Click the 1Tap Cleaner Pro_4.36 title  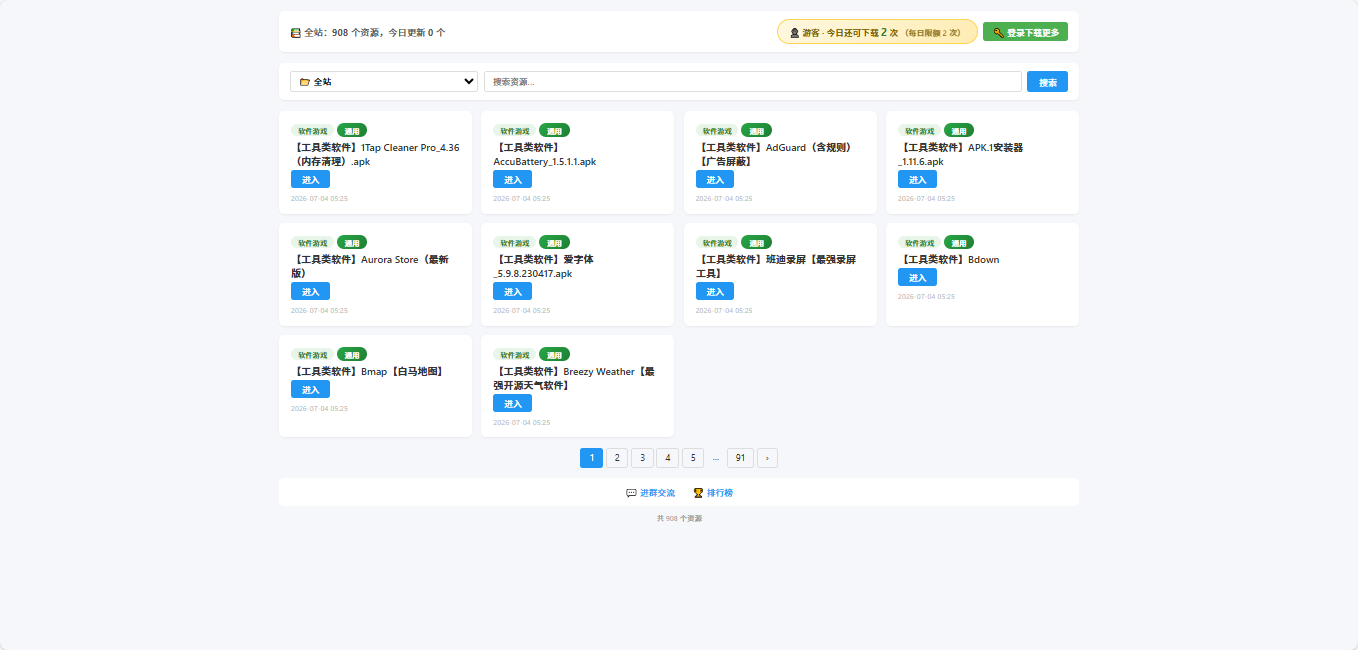[376, 154]
